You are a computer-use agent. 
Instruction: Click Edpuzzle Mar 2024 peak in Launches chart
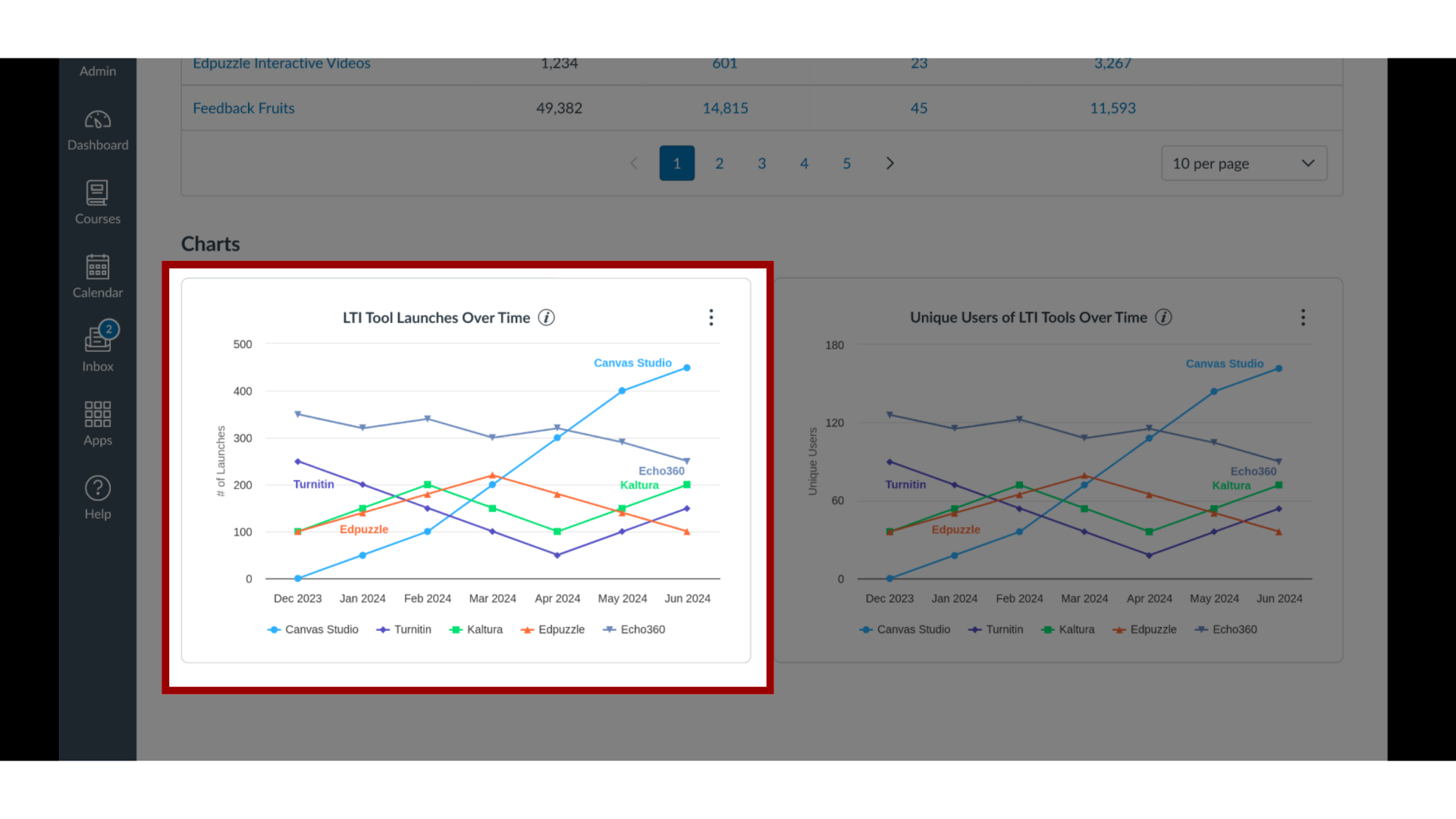[x=492, y=475]
